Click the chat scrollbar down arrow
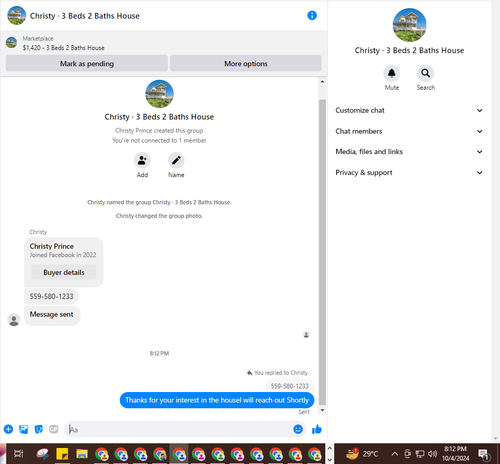This screenshot has height=464, width=500. point(322,410)
